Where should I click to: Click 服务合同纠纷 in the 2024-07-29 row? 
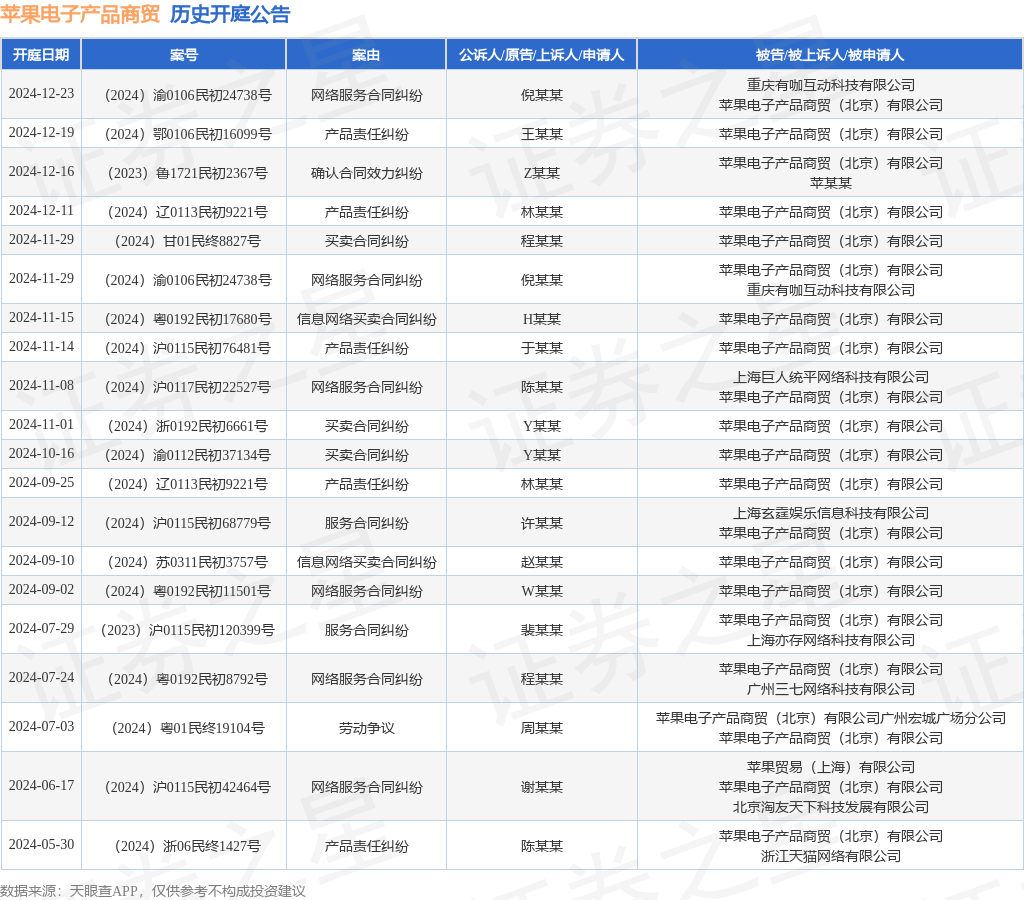[366, 630]
